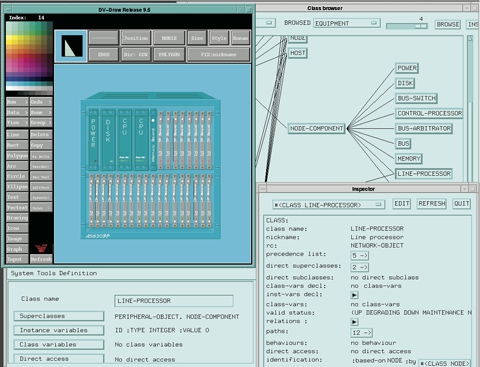
Task: Select the HOST class node
Action: click(x=297, y=53)
